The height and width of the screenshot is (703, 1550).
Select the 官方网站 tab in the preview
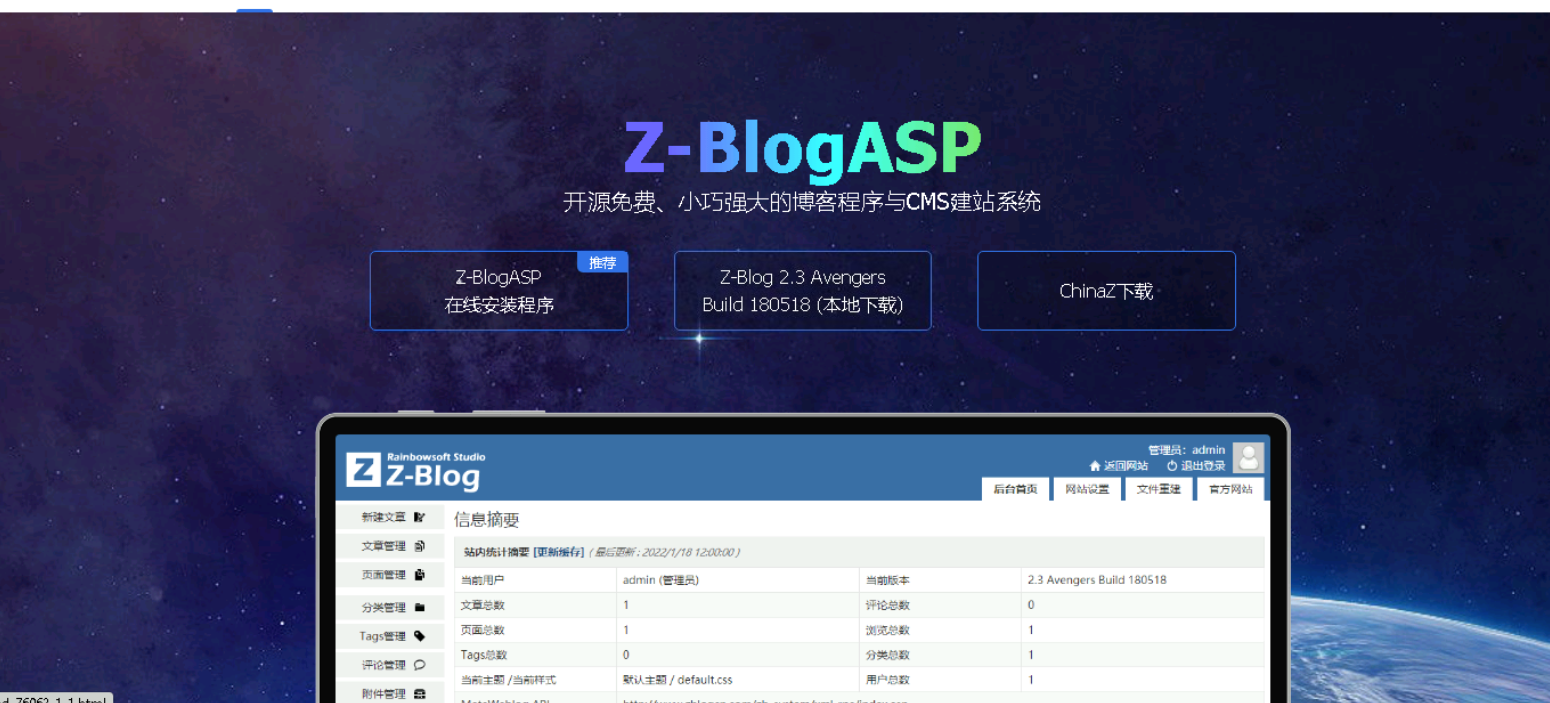1231,489
